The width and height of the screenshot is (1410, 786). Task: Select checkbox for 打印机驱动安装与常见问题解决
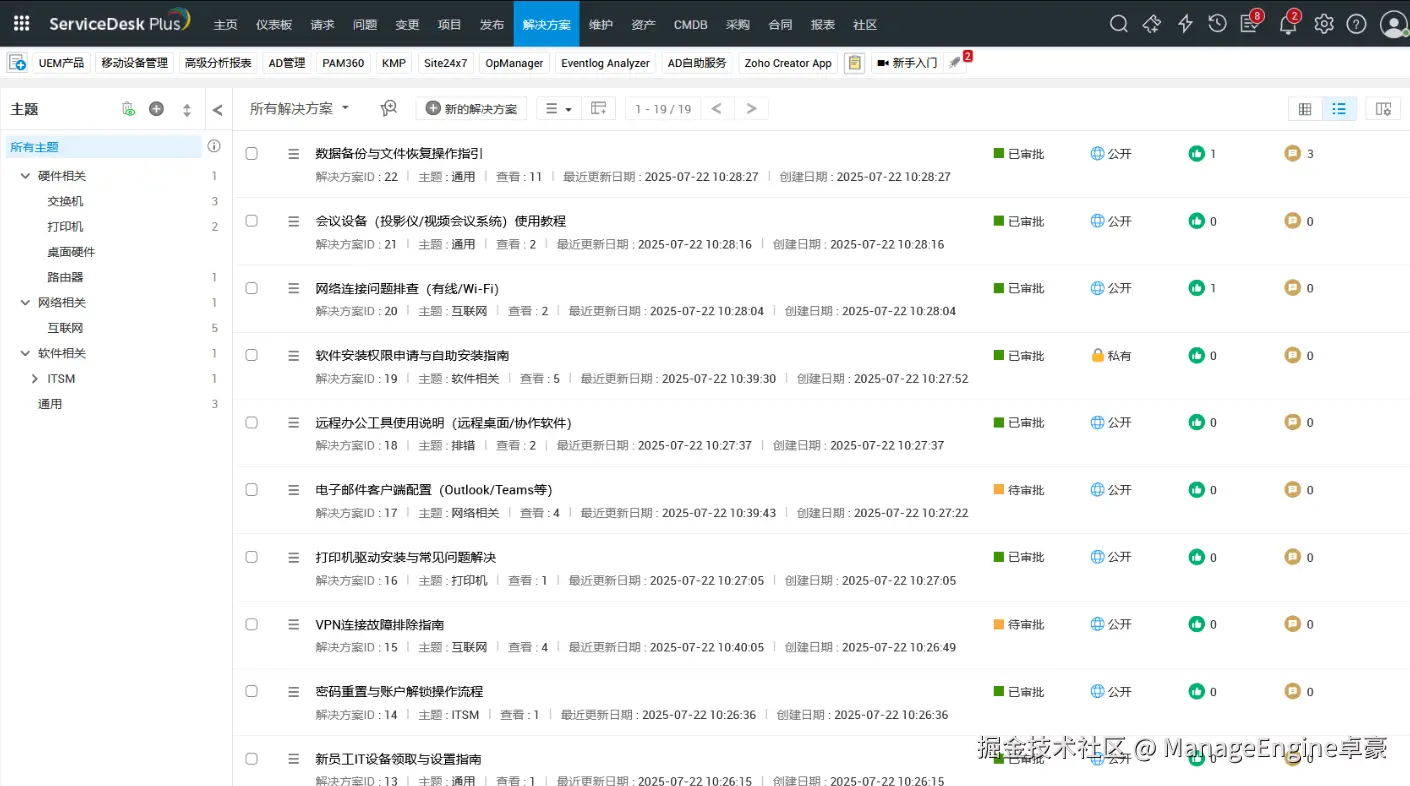tap(252, 557)
